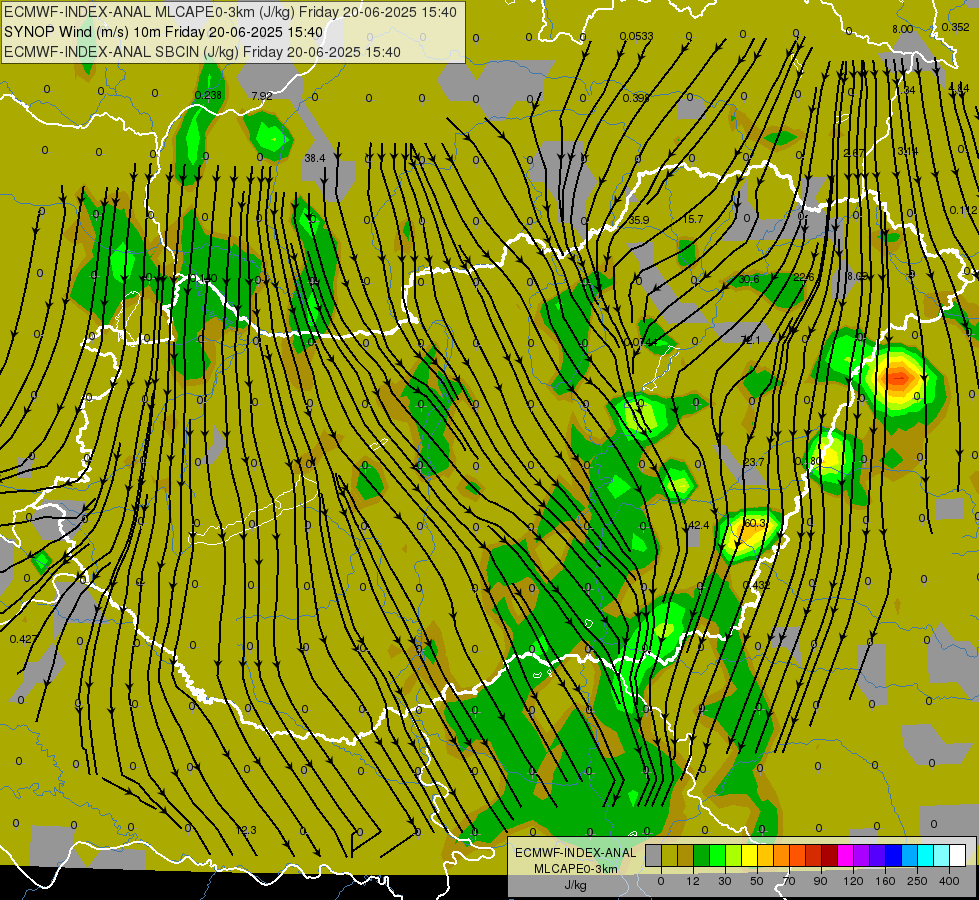Click the map value 42.4
Screen dimensions: 979x900
click(x=698, y=525)
